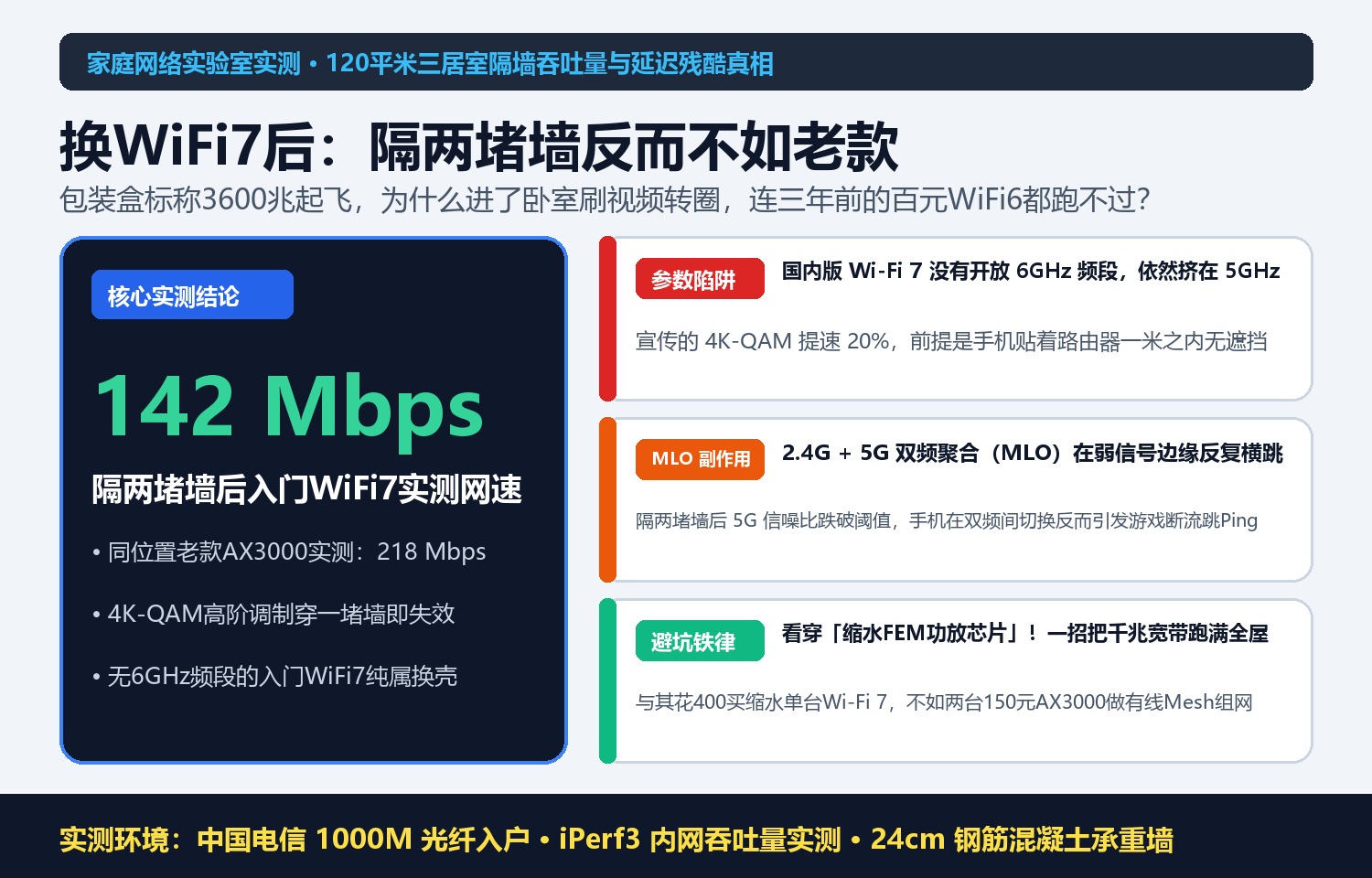
Task: Click the subtitle starting with "包装盒标称3600兆起飞"
Action: (x=605, y=199)
